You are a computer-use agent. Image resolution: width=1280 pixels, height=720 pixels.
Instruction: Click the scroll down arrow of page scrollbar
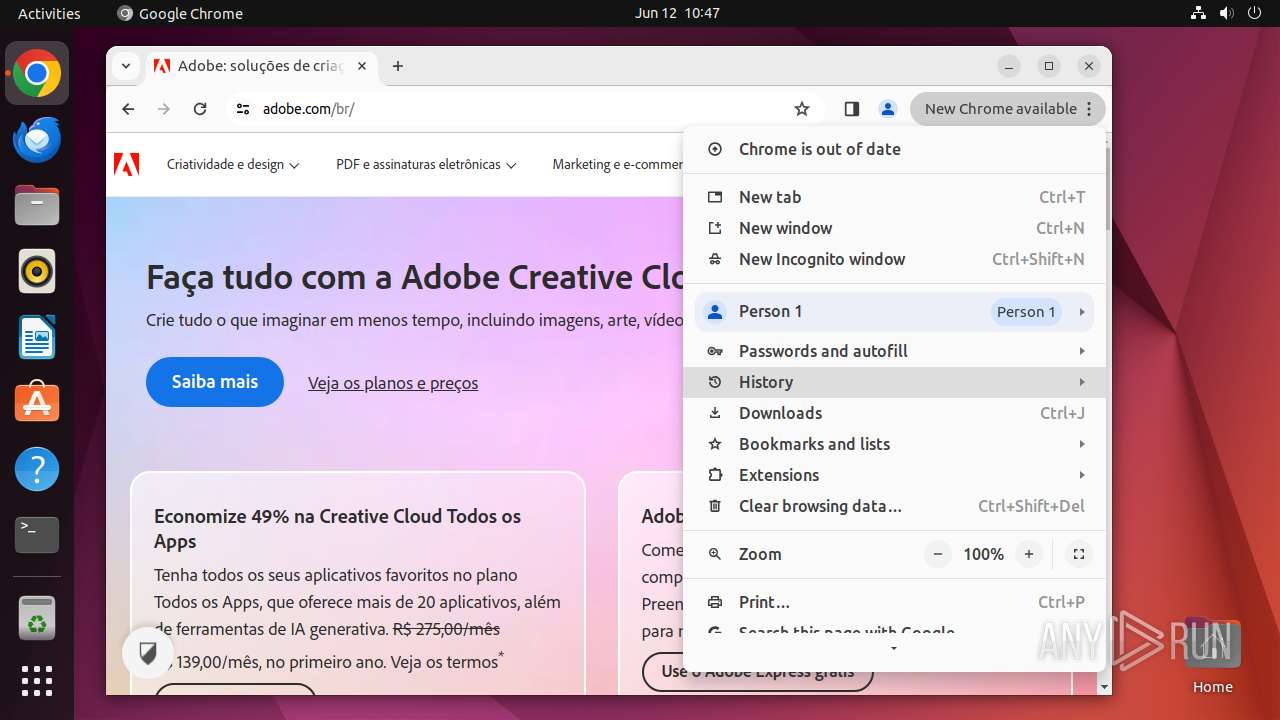coord(1104,687)
